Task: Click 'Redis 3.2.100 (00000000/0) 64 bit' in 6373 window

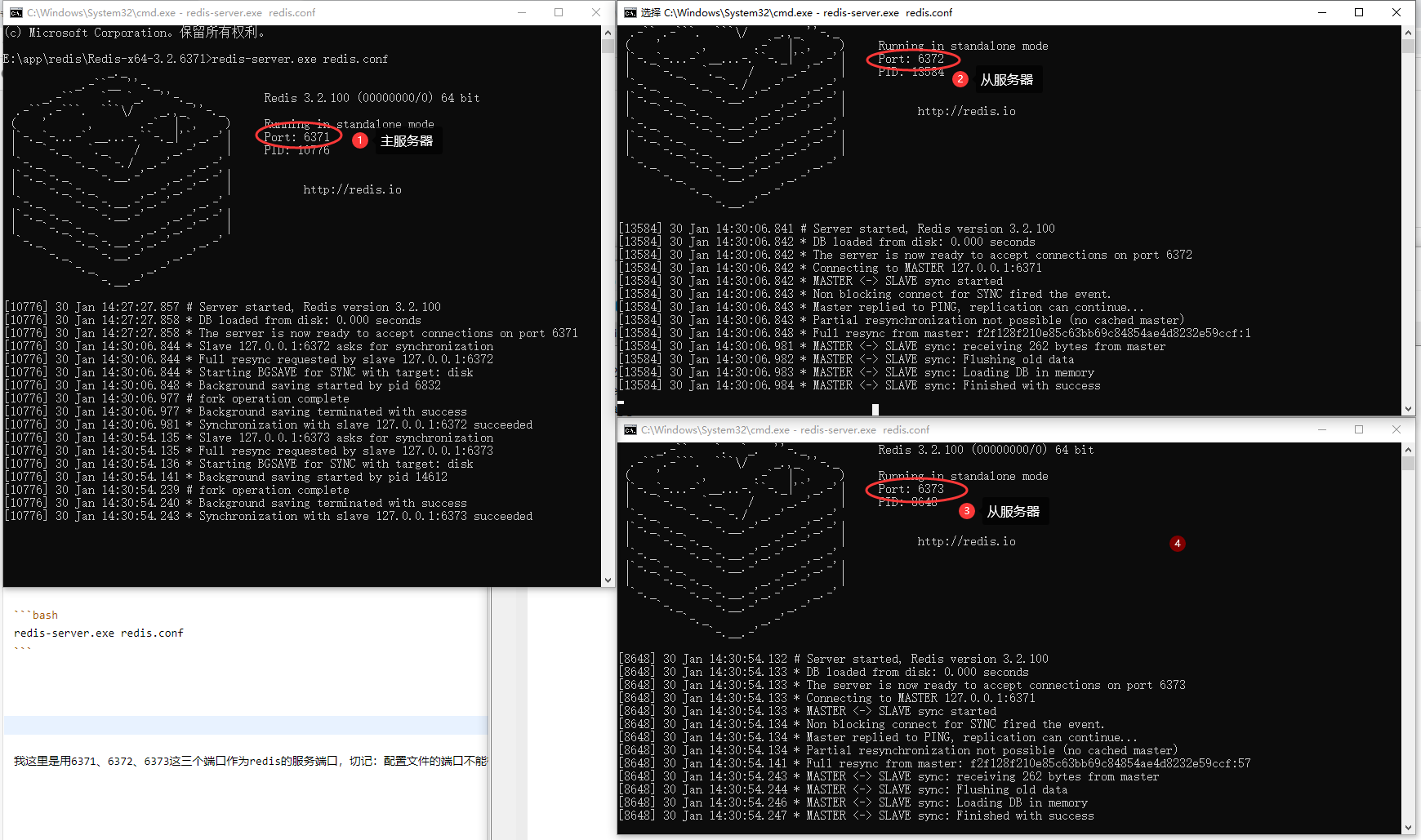Action: tap(986, 450)
